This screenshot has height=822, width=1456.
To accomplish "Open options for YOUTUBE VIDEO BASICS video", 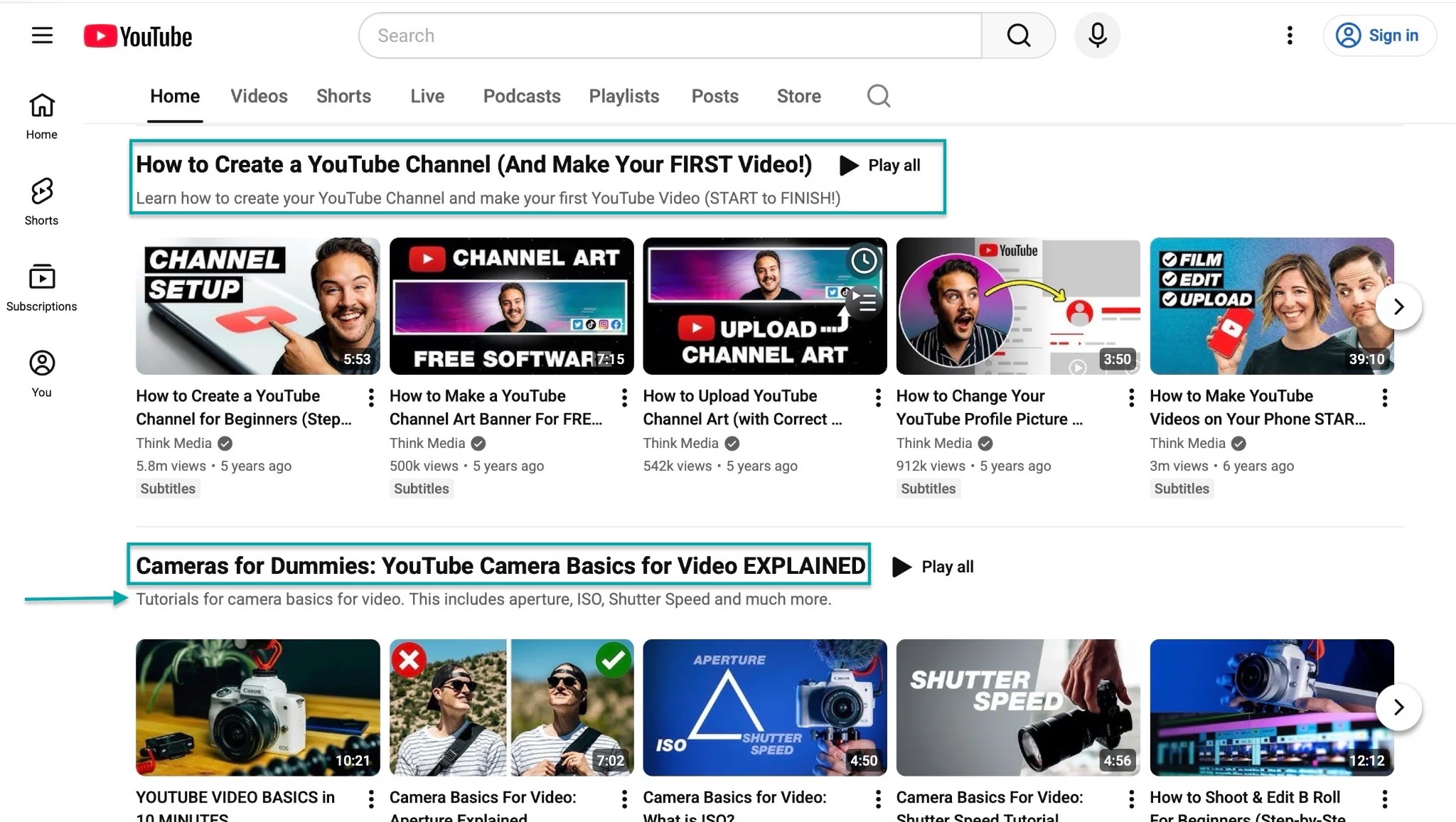I will (x=371, y=799).
